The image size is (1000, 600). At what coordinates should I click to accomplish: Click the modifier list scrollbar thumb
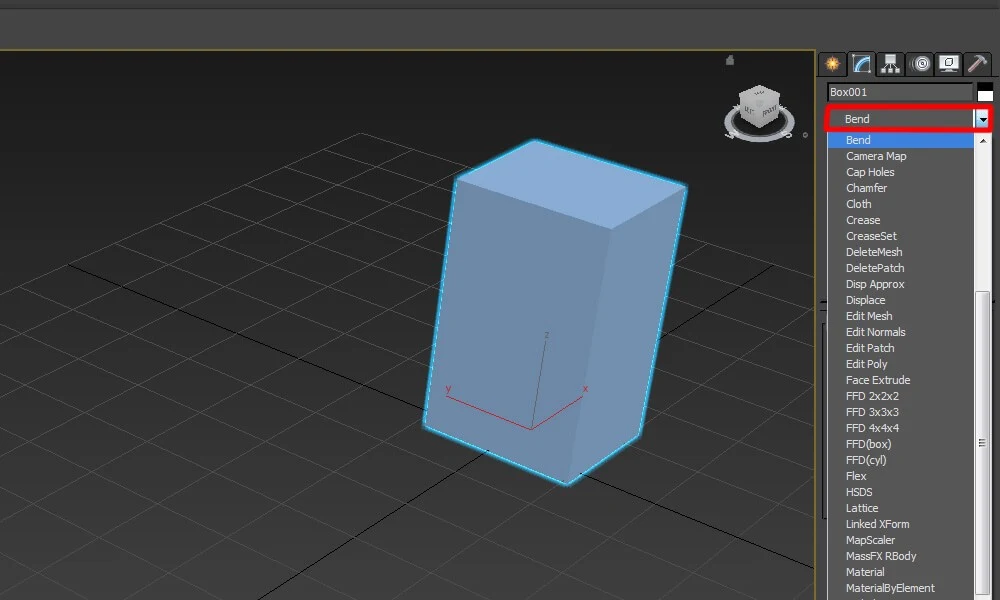(x=983, y=444)
